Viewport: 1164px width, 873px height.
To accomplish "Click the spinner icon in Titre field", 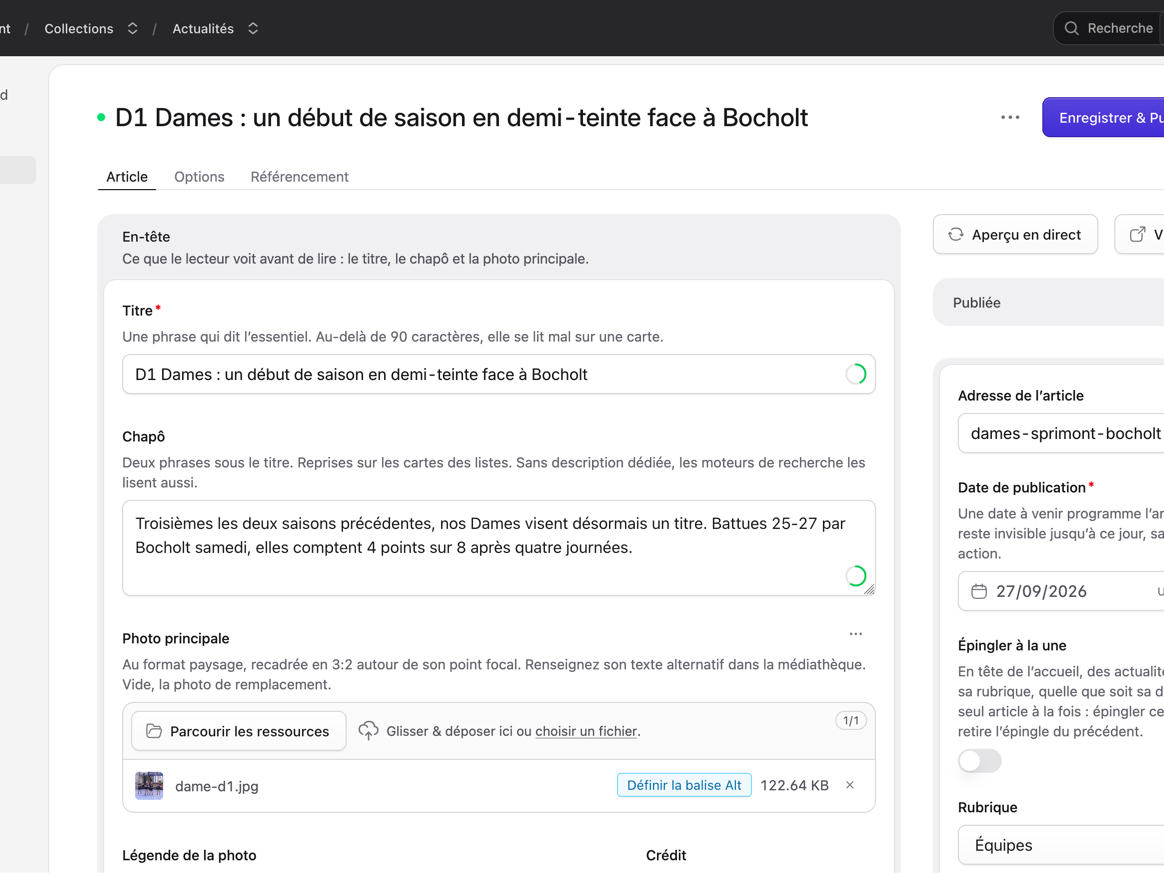I will (x=856, y=374).
